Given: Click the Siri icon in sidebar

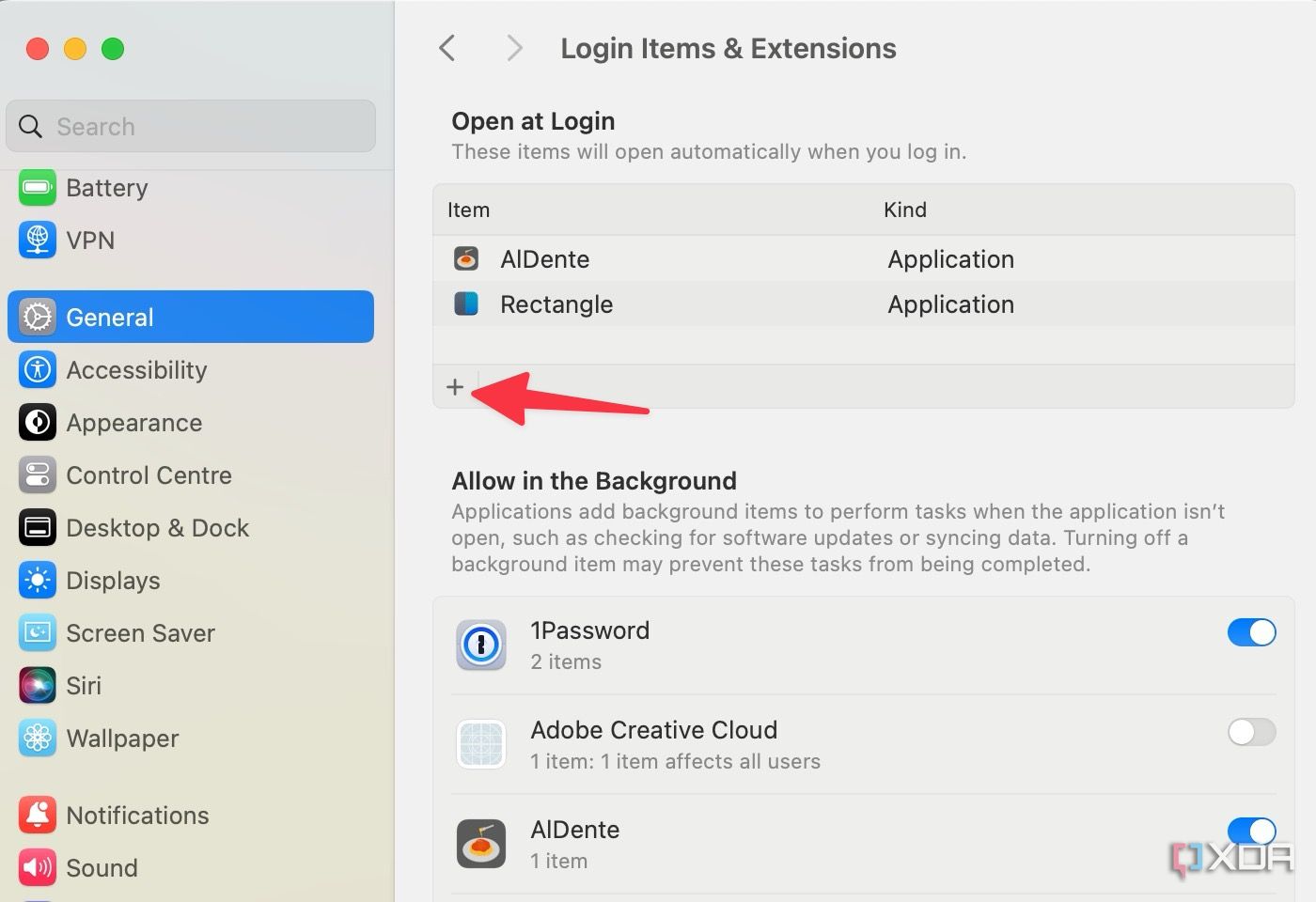Looking at the screenshot, I should 38,686.
